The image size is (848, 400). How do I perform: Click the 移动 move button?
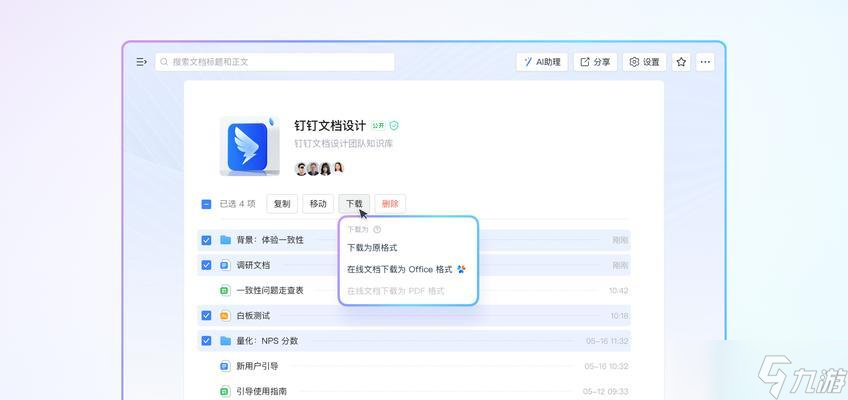point(318,204)
